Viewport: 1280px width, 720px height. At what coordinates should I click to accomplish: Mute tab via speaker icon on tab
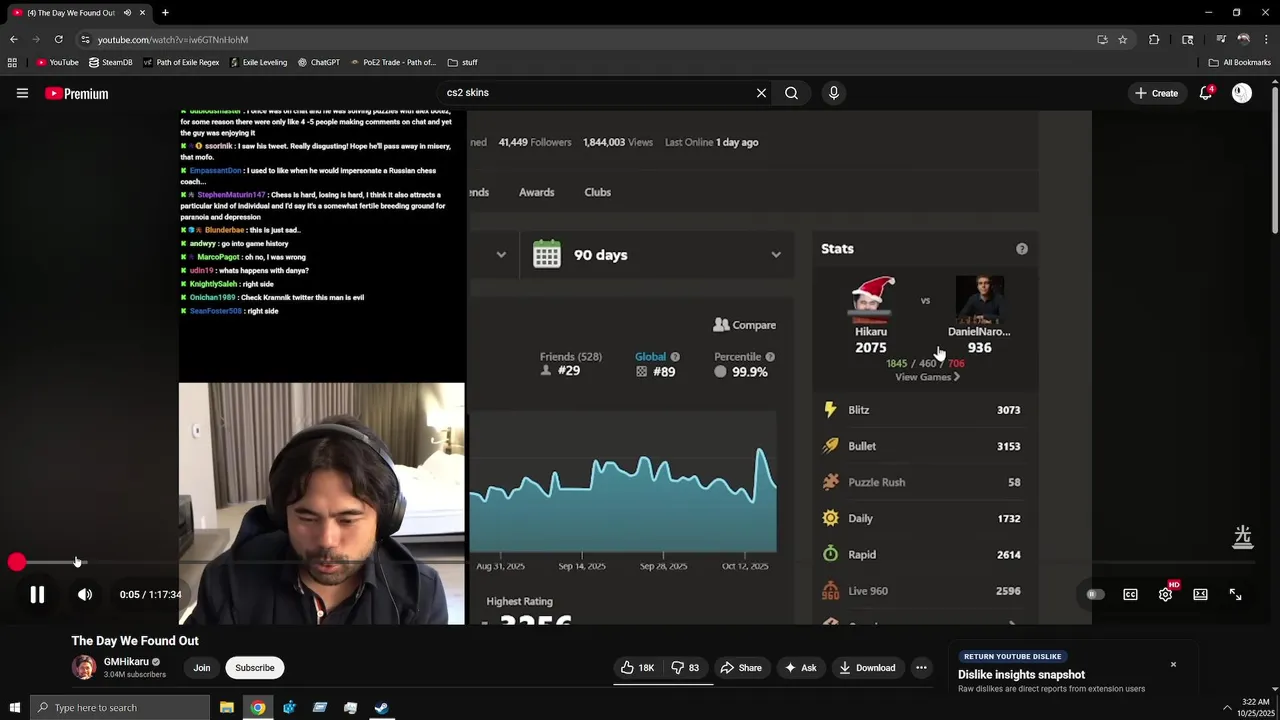(127, 13)
